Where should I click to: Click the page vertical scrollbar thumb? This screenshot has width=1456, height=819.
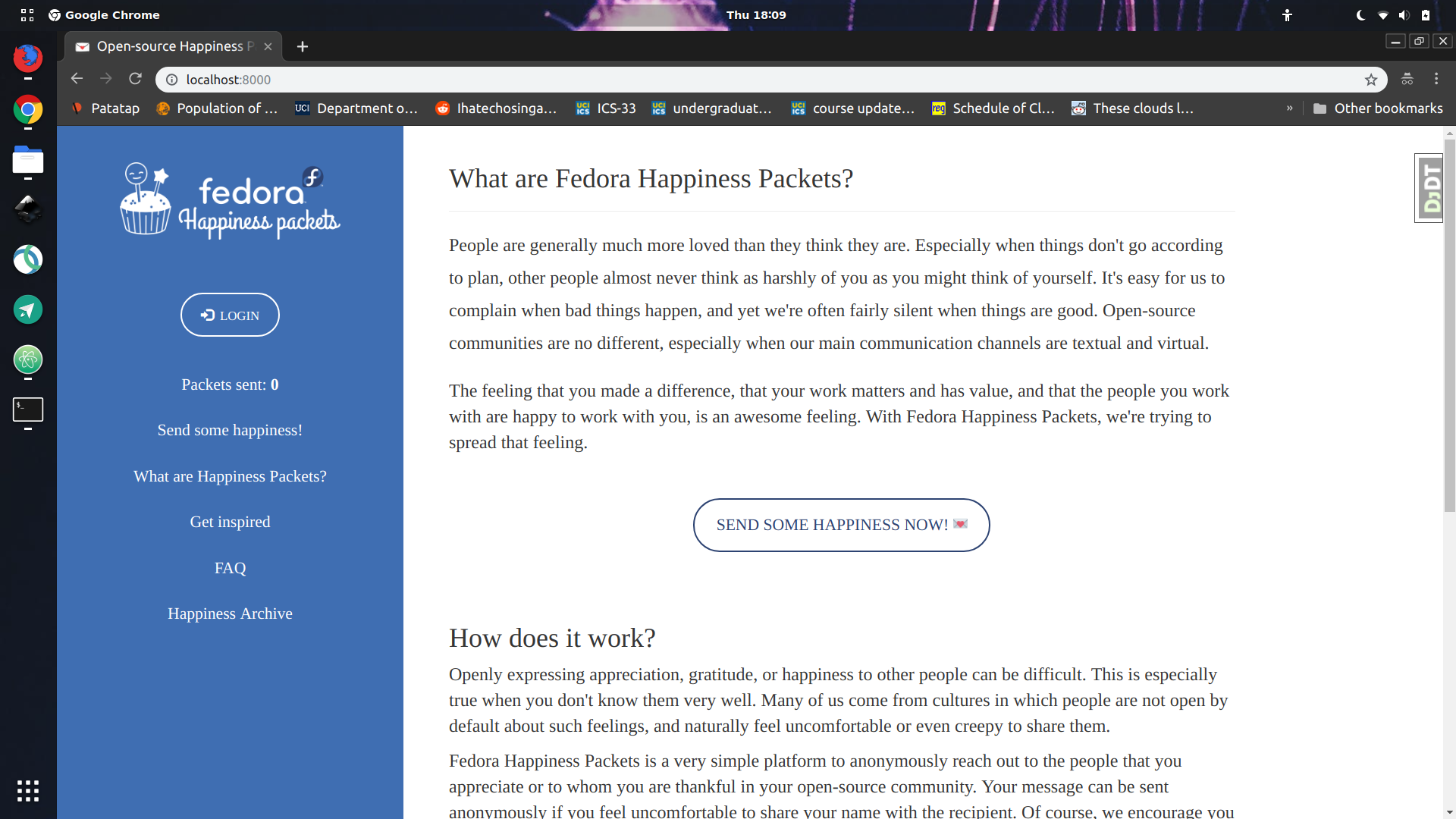click(x=1450, y=326)
